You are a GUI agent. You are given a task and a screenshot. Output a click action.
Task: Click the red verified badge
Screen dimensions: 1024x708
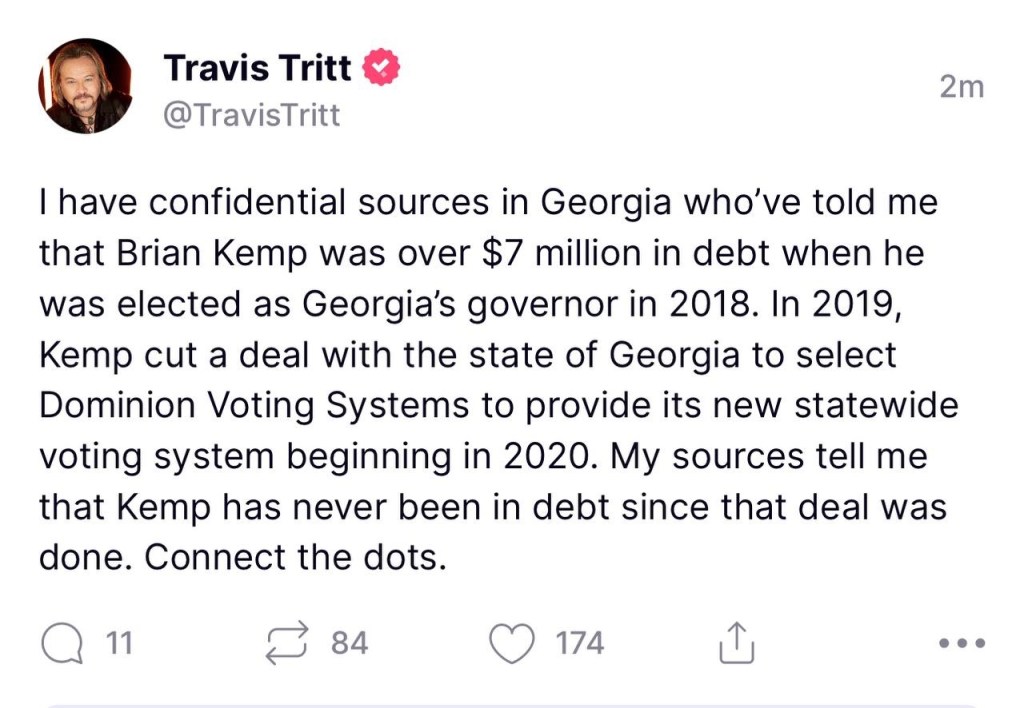382,69
